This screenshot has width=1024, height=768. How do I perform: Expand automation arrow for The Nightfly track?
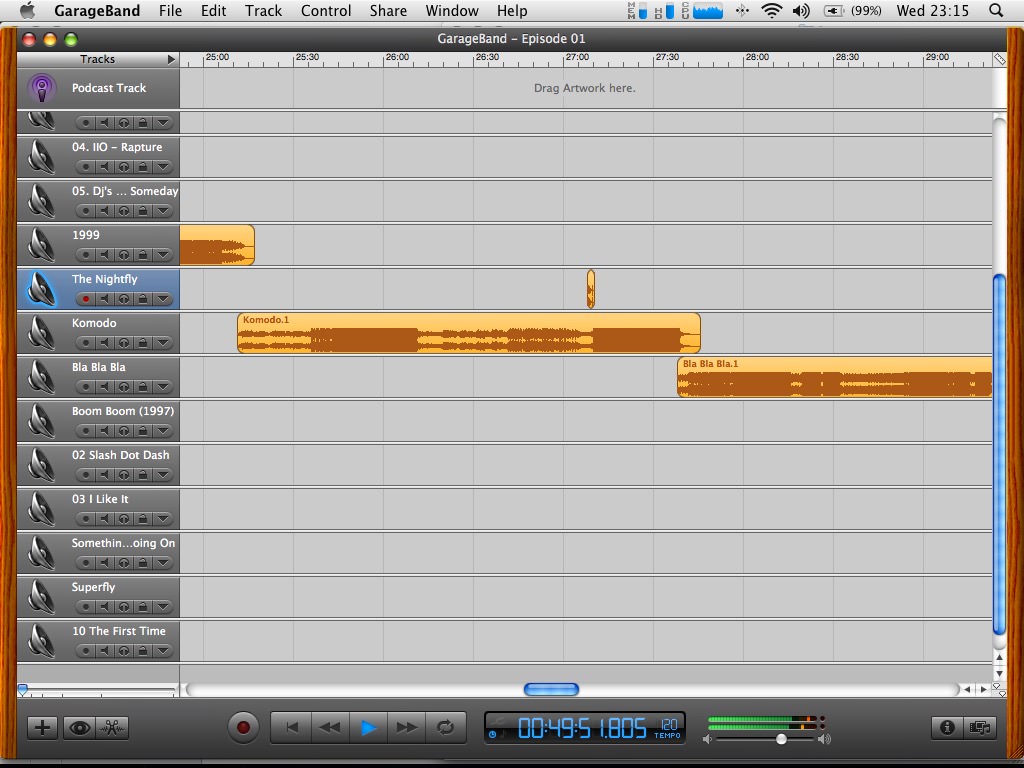tap(163, 299)
